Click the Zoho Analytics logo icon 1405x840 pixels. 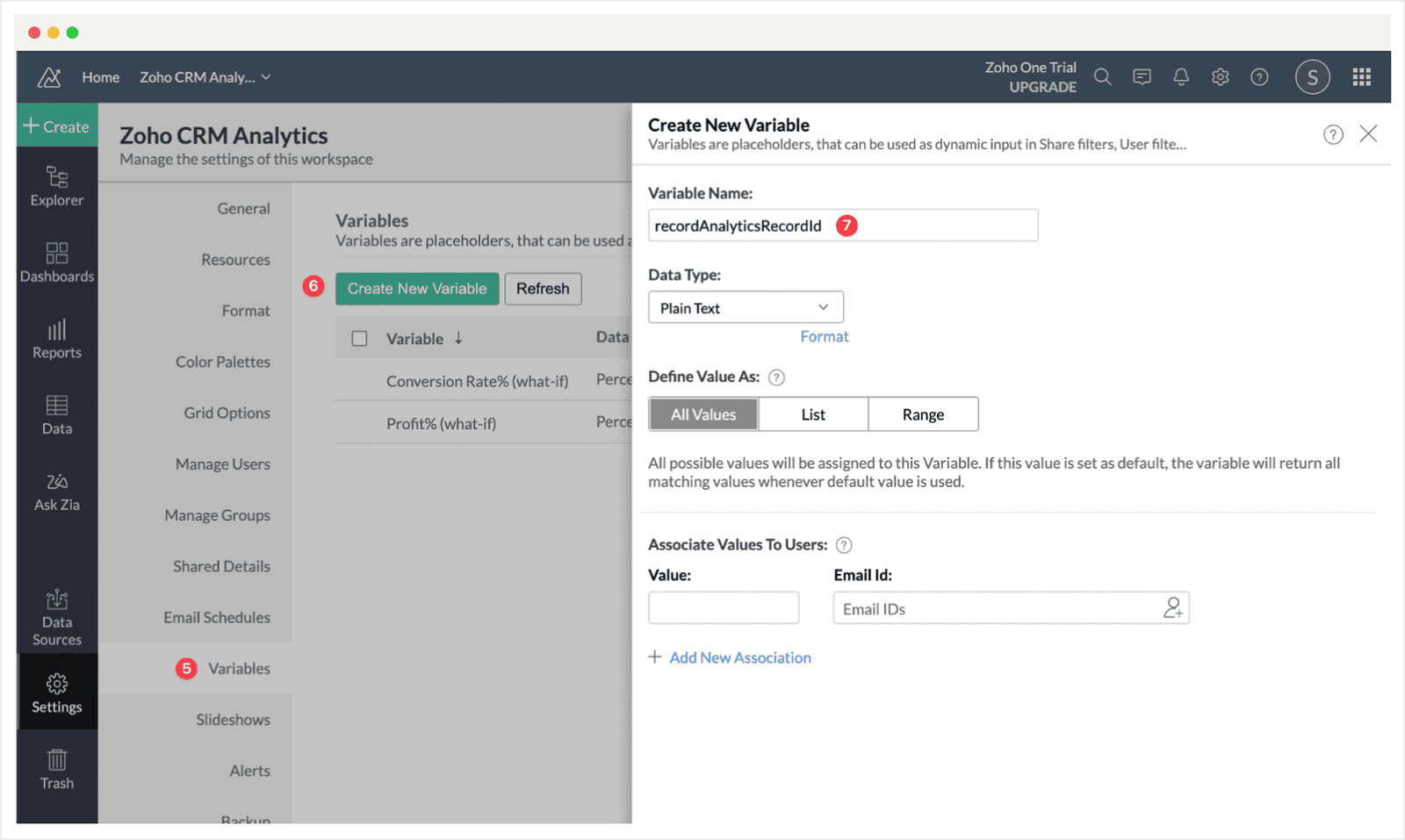click(49, 77)
